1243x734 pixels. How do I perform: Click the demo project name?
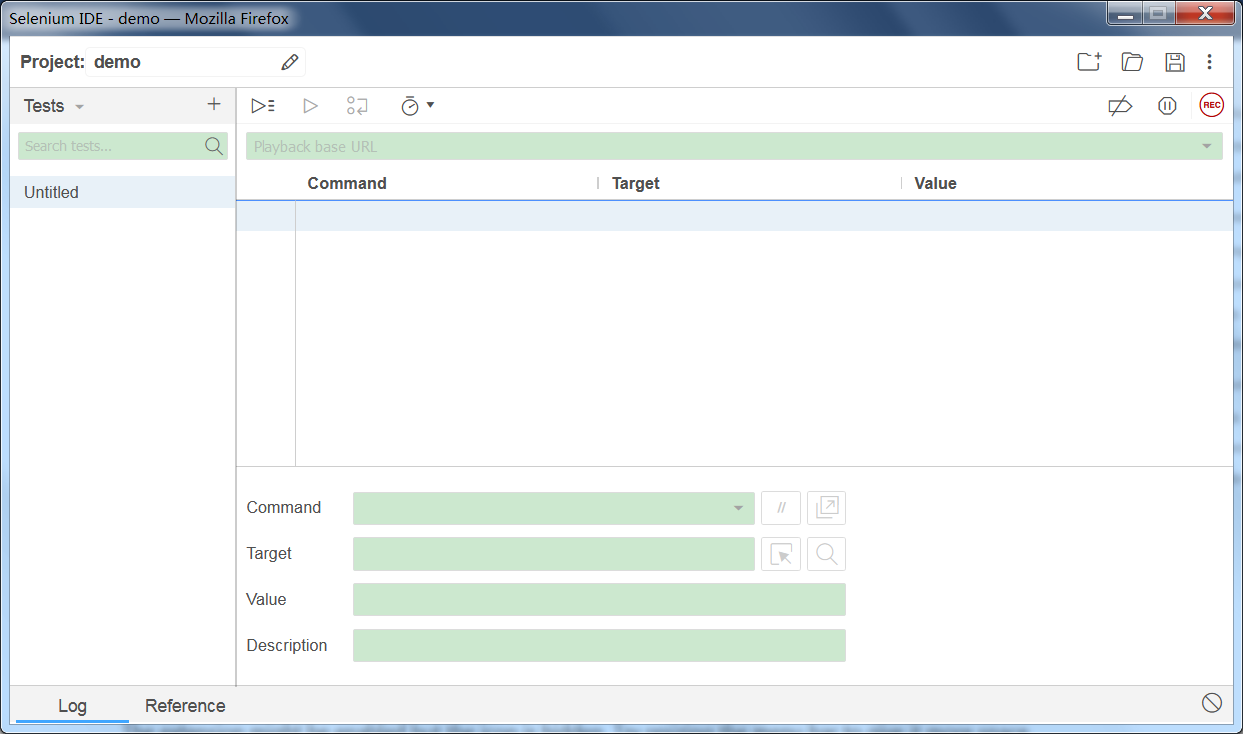(x=117, y=62)
